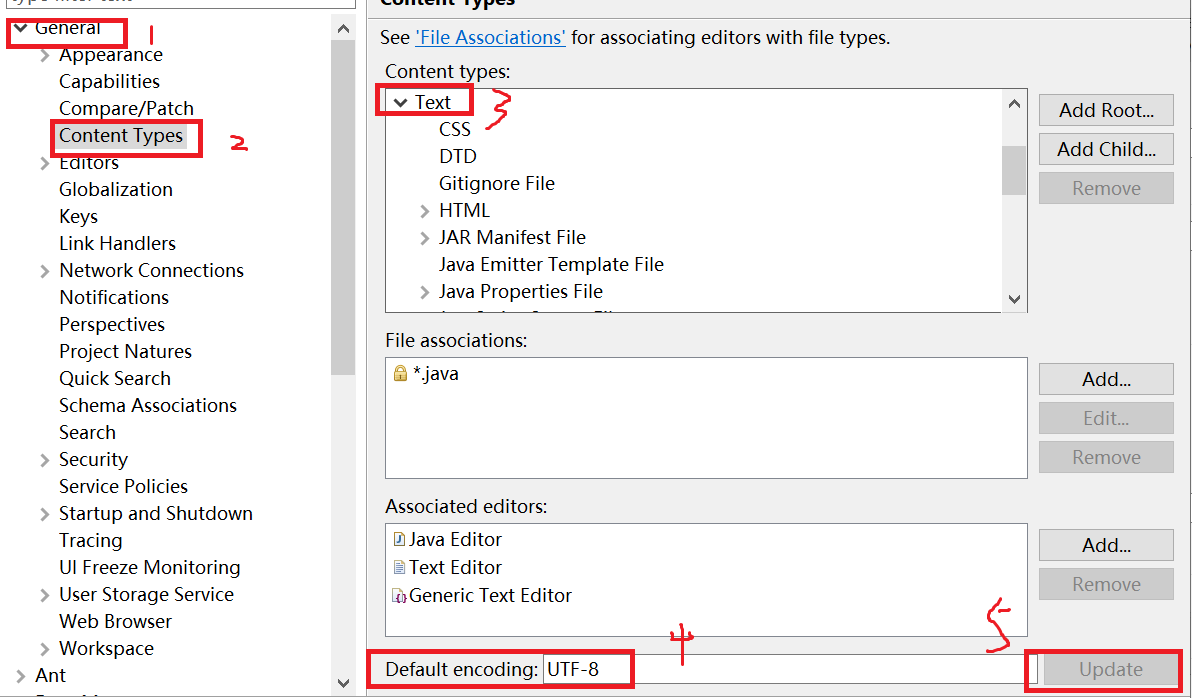Click the Add Root... button
Viewport: 1192px width, 698px height.
[x=1105, y=110]
